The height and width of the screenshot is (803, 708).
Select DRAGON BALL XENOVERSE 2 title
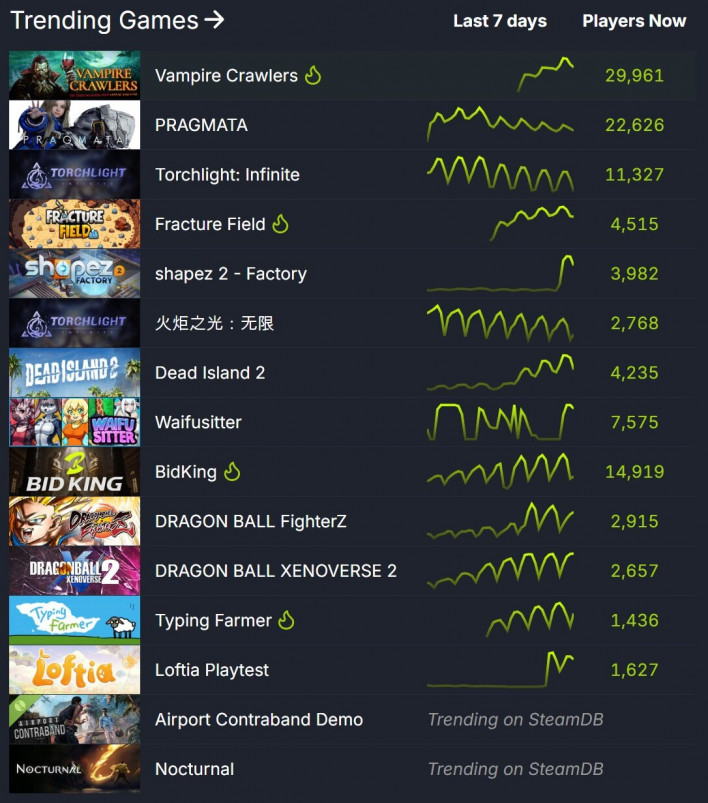tap(276, 570)
